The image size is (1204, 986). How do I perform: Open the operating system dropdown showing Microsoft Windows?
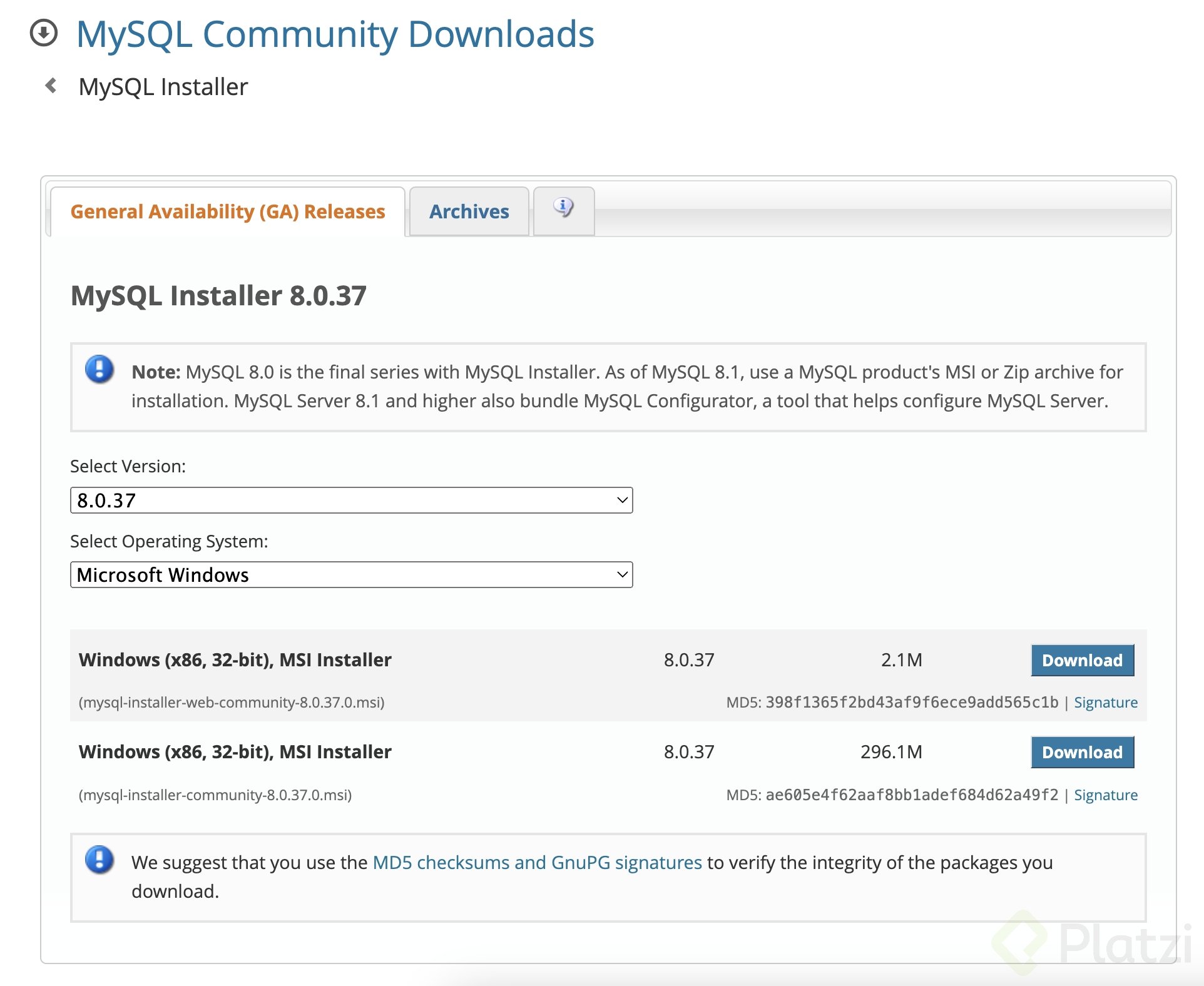pos(352,574)
